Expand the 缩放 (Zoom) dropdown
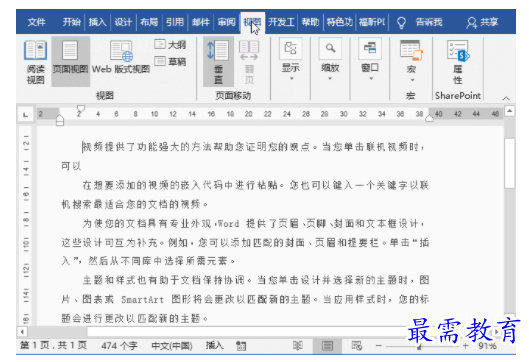Screen dimensions: 529x362 (x=330, y=59)
